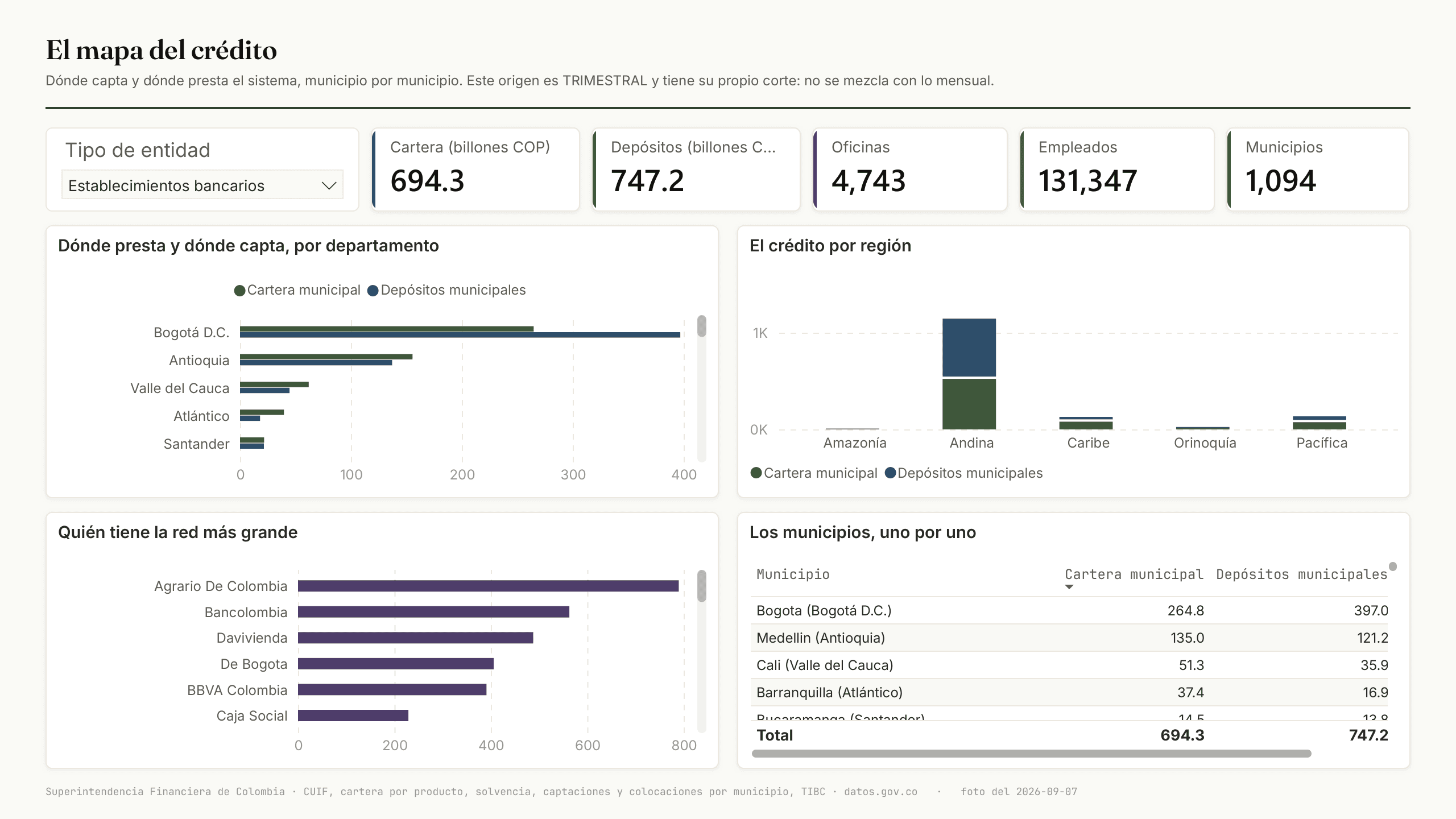
Task: Click the municipios table vertical scroll handle
Action: [x=1393, y=566]
